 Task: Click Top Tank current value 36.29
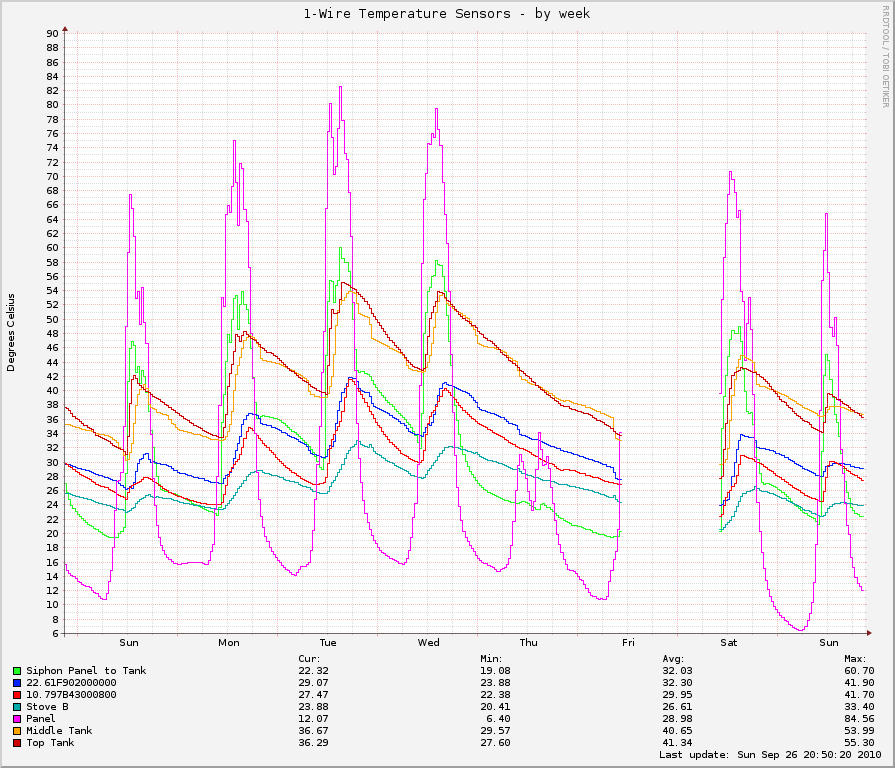point(313,743)
